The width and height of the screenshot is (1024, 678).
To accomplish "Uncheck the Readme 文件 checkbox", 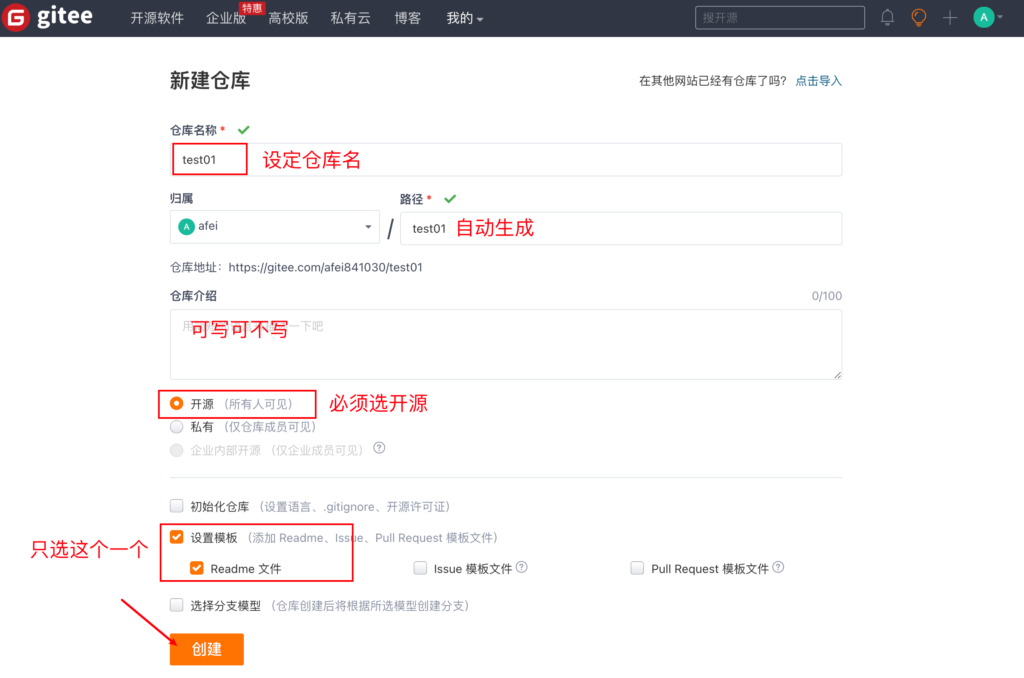I will [x=197, y=568].
